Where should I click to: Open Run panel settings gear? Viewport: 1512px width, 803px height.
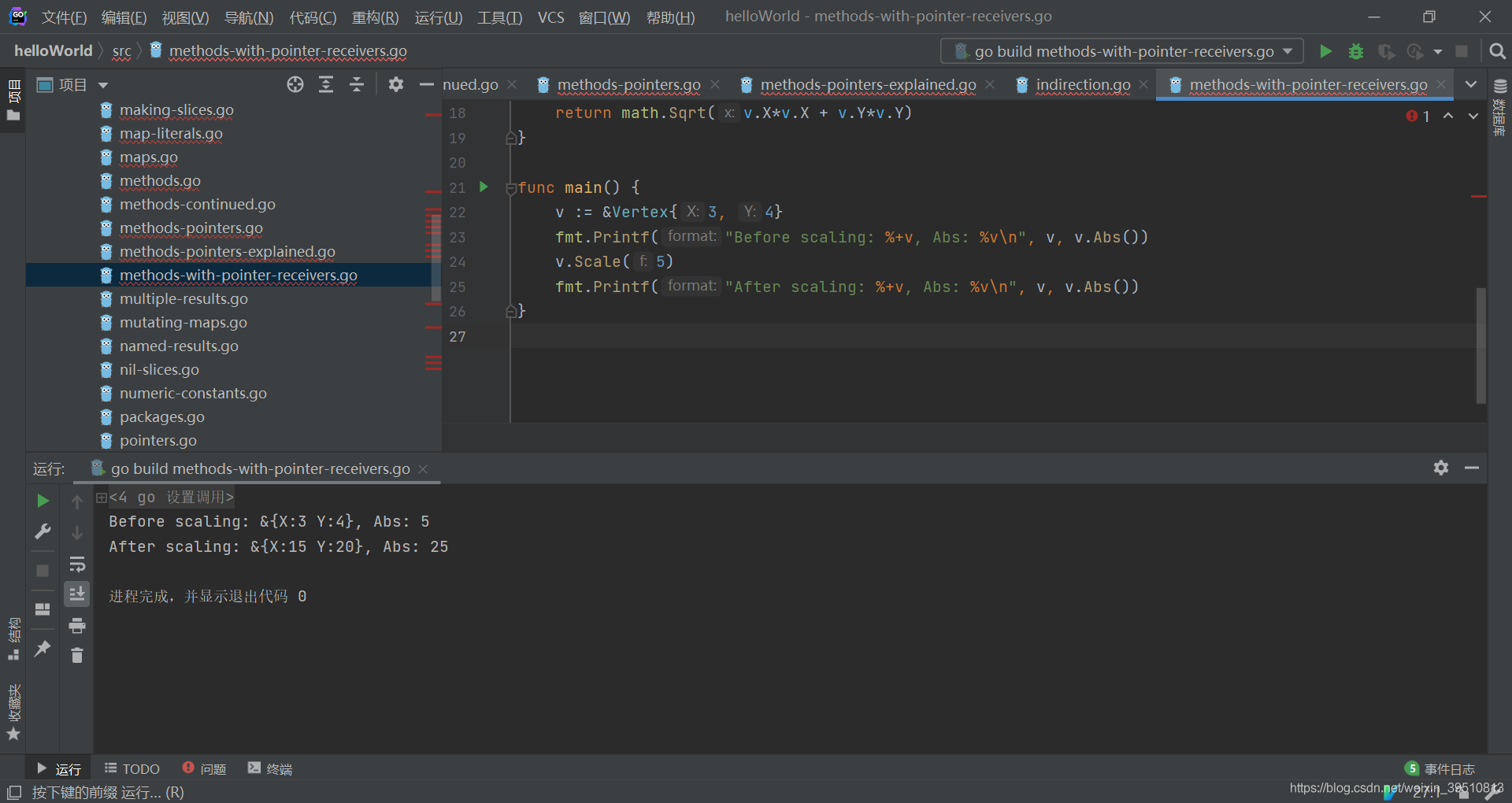[x=1441, y=468]
